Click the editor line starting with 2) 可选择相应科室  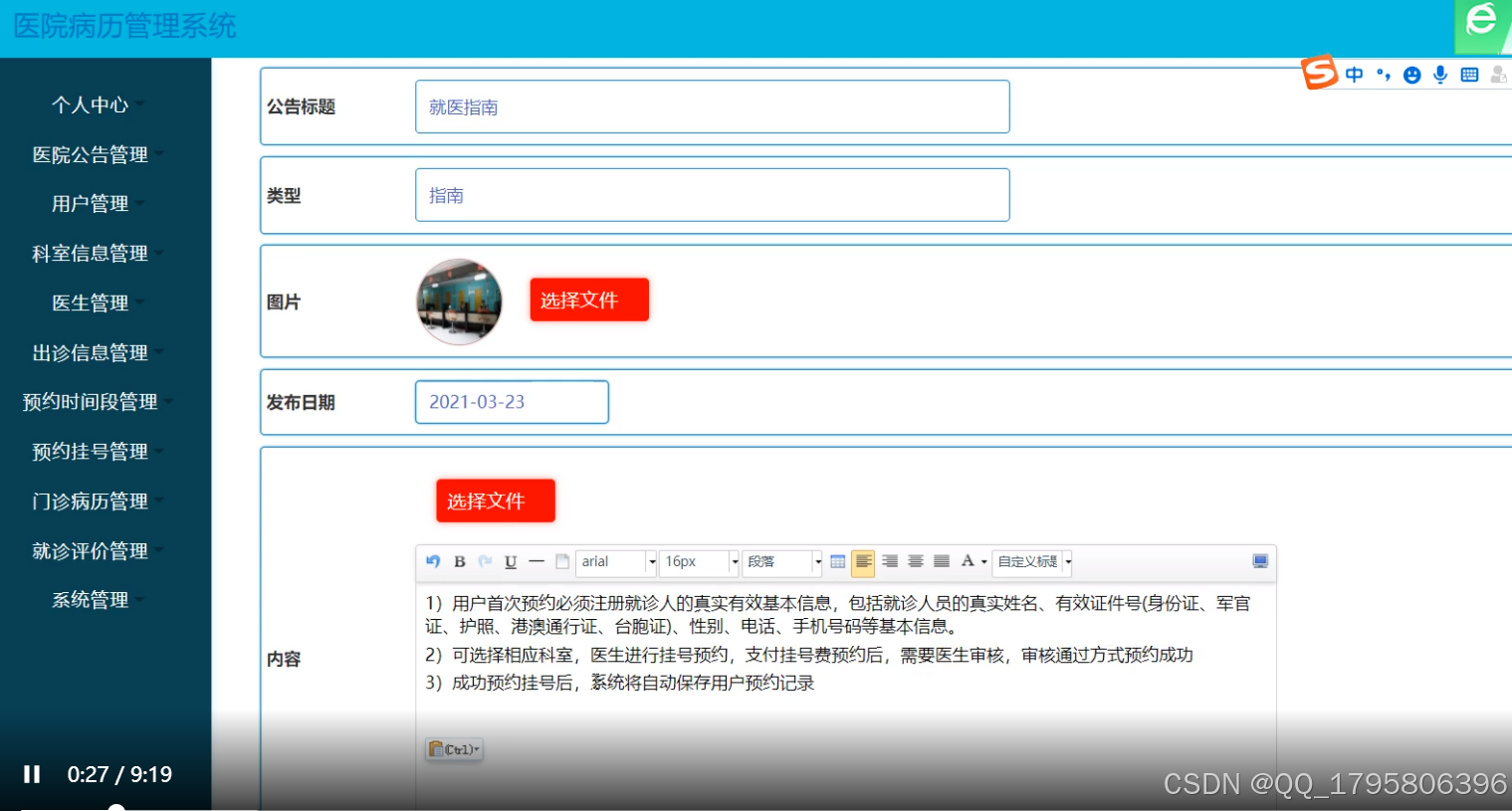click(x=808, y=655)
